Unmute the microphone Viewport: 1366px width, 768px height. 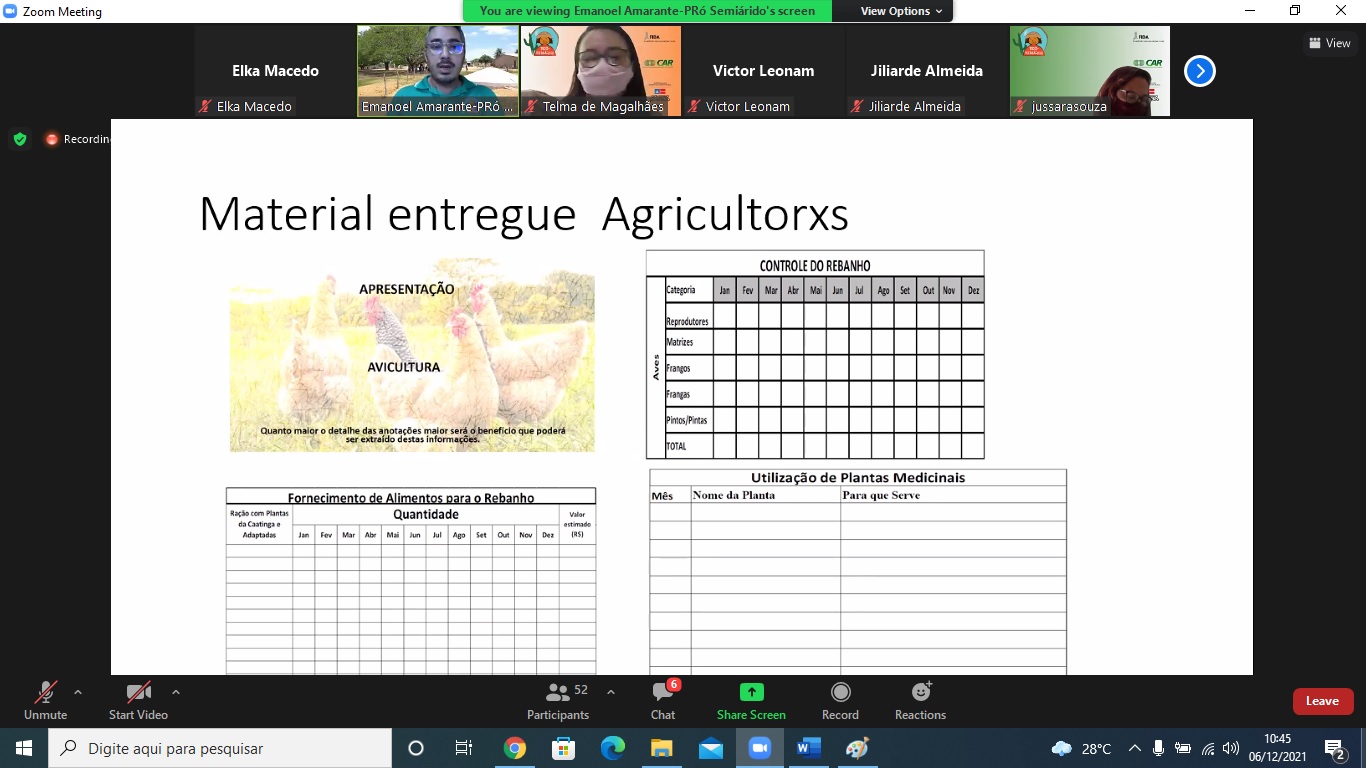(45, 700)
